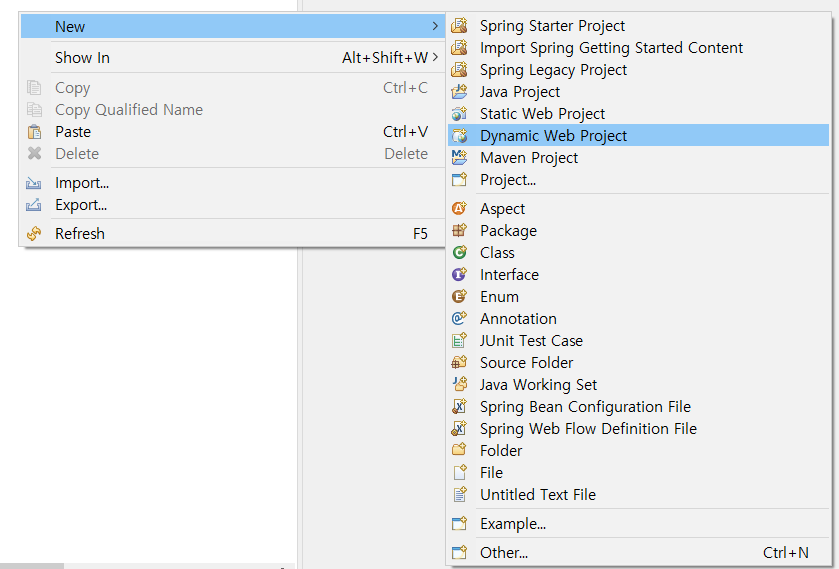Screen dimensions: 839x569
Task: Click the brown Enum icon
Action: 459,296
